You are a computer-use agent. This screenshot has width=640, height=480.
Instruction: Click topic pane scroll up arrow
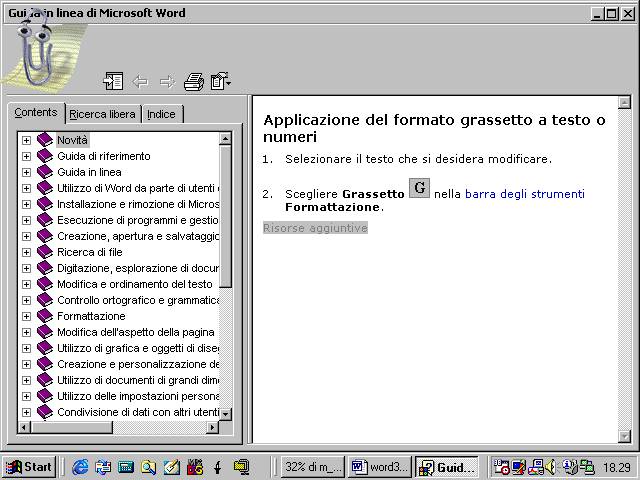click(624, 102)
